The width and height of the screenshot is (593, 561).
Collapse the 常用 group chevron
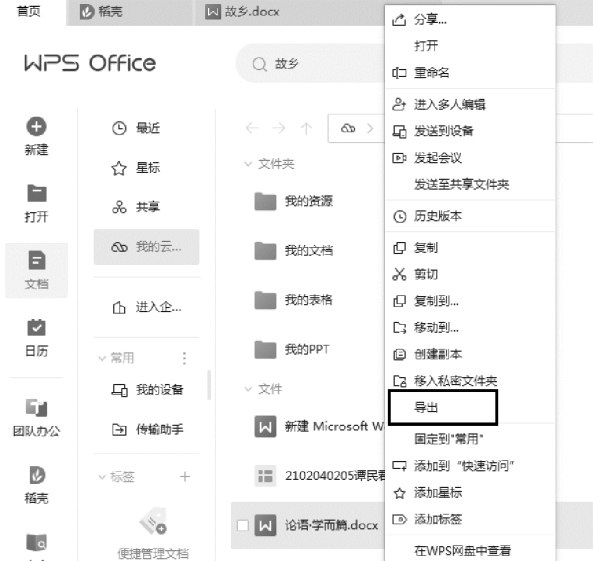pyautogui.click(x=102, y=358)
